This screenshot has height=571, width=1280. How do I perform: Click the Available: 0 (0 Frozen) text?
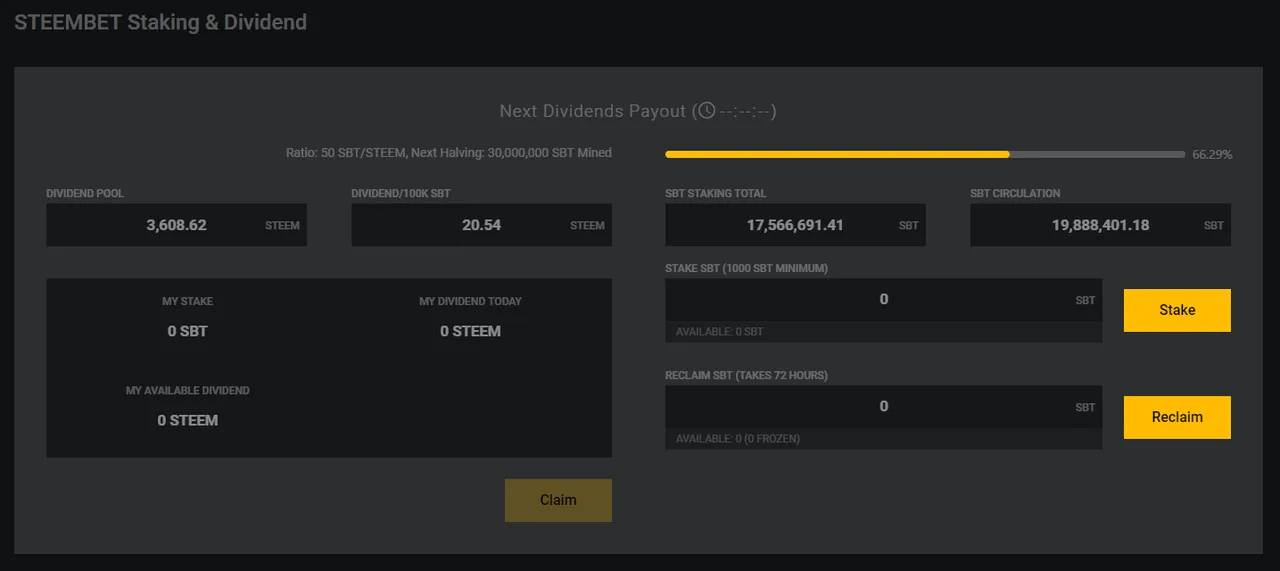point(738,439)
